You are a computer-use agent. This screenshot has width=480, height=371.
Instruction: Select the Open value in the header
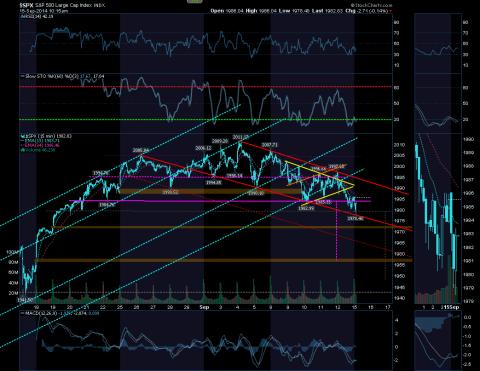(234, 11)
